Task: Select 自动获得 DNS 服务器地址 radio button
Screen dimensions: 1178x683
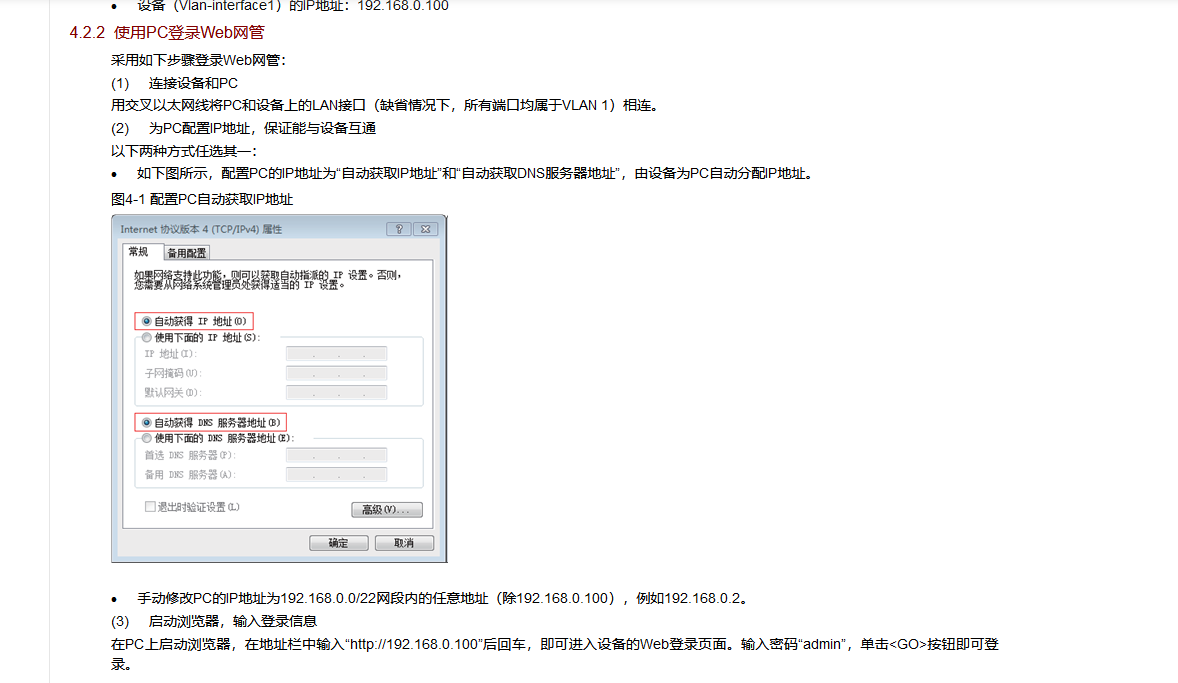Action: pyautogui.click(x=146, y=422)
